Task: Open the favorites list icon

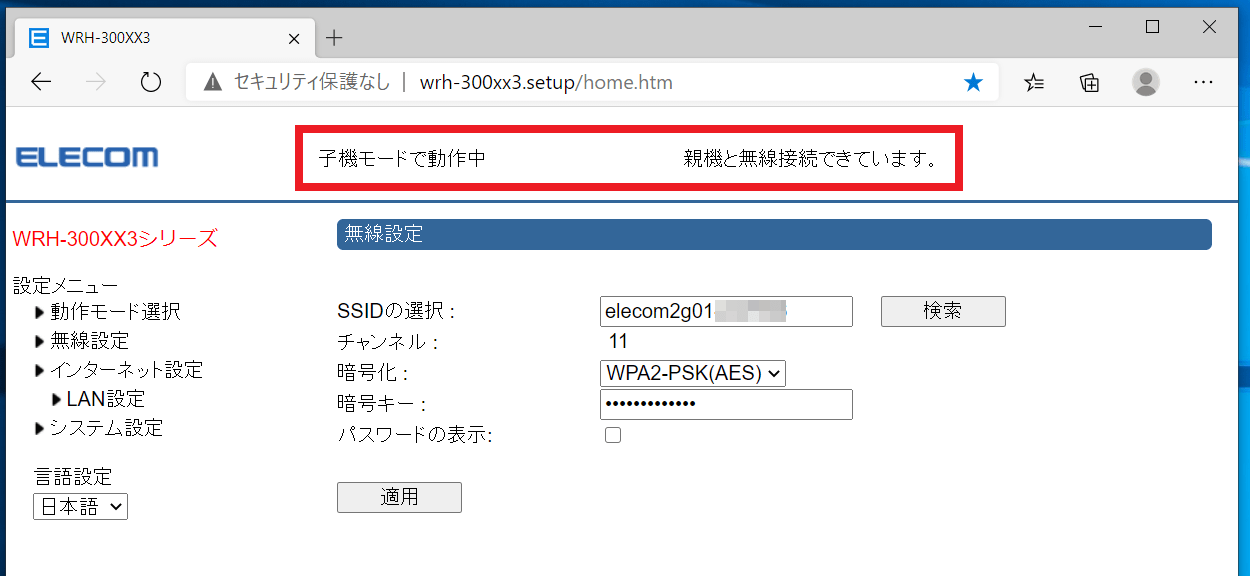Action: pyautogui.click(x=1034, y=82)
